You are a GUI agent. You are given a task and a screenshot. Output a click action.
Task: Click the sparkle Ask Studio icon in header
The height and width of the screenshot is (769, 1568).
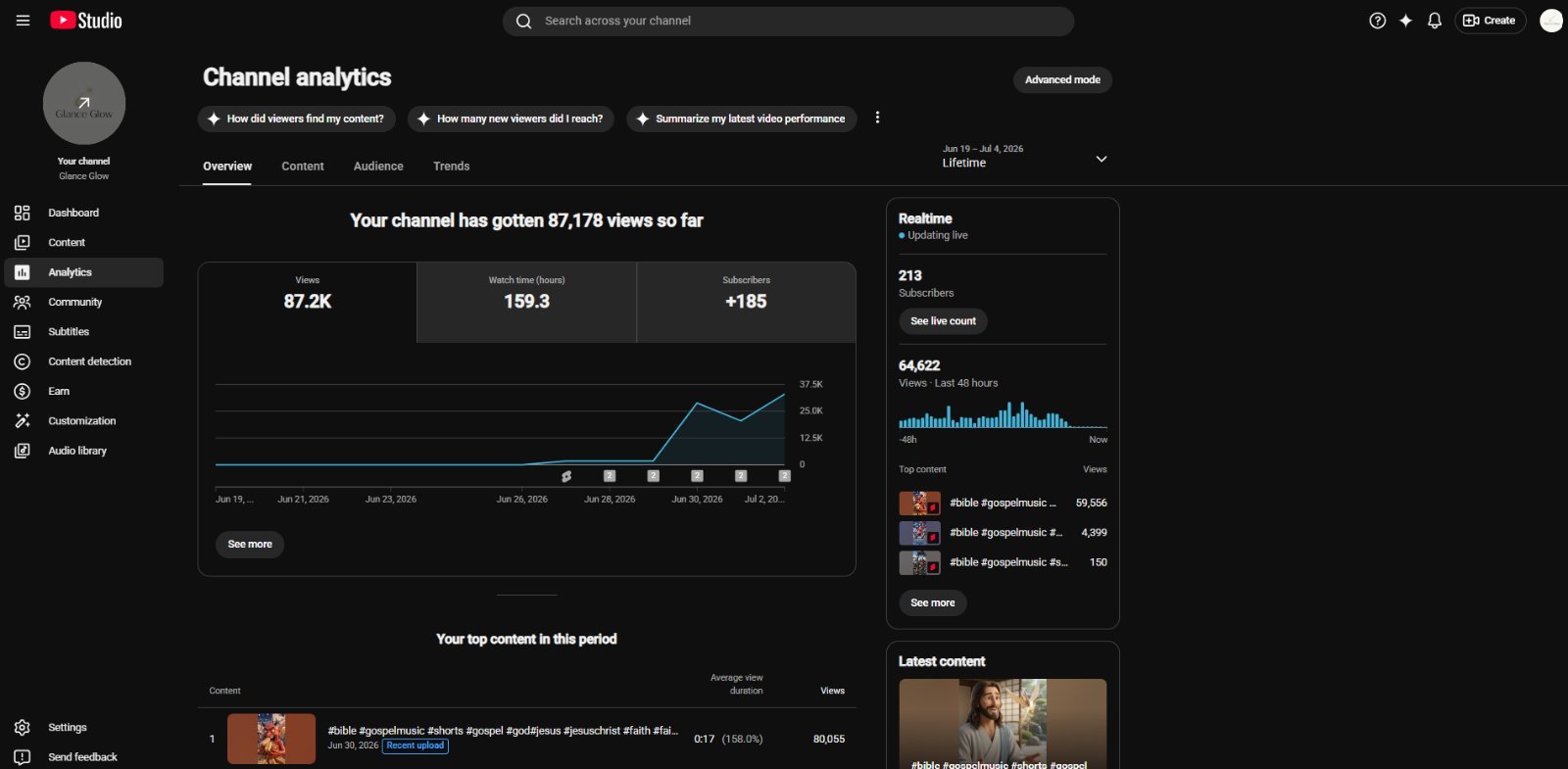pyautogui.click(x=1405, y=21)
